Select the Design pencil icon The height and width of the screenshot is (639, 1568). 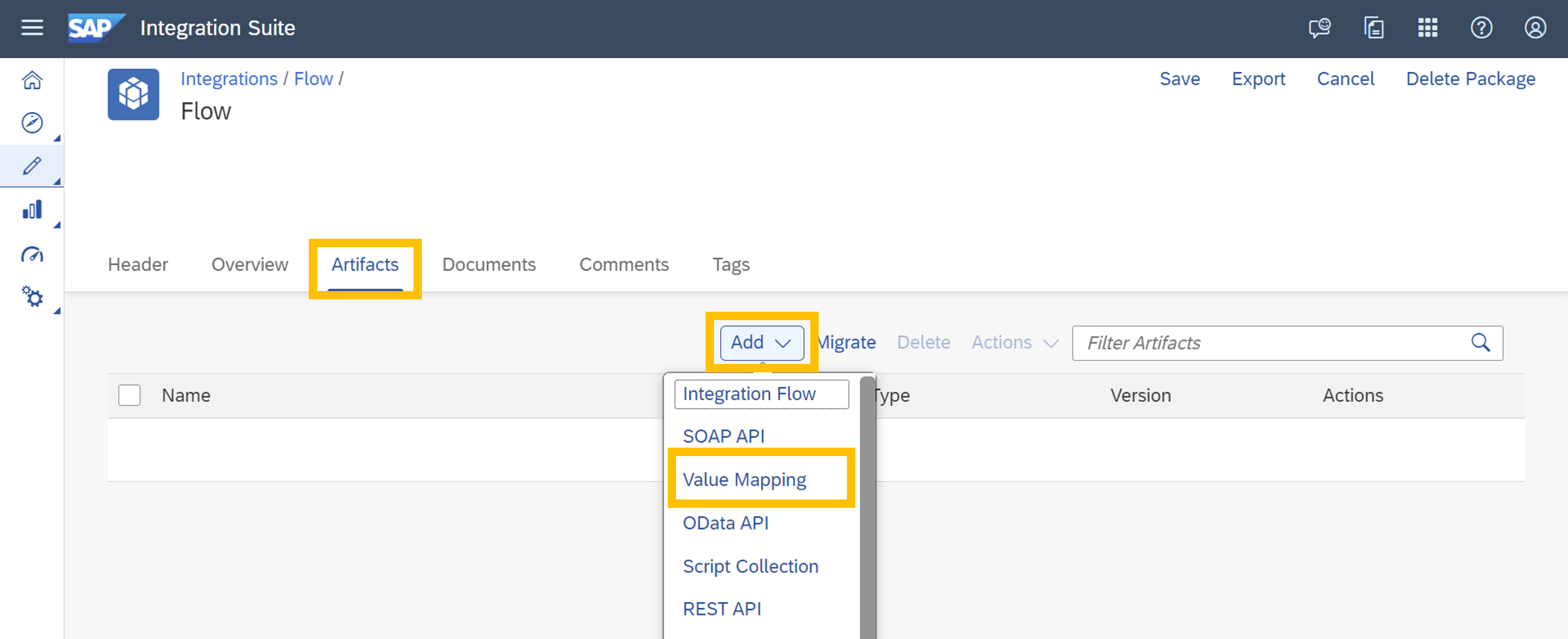point(31,166)
